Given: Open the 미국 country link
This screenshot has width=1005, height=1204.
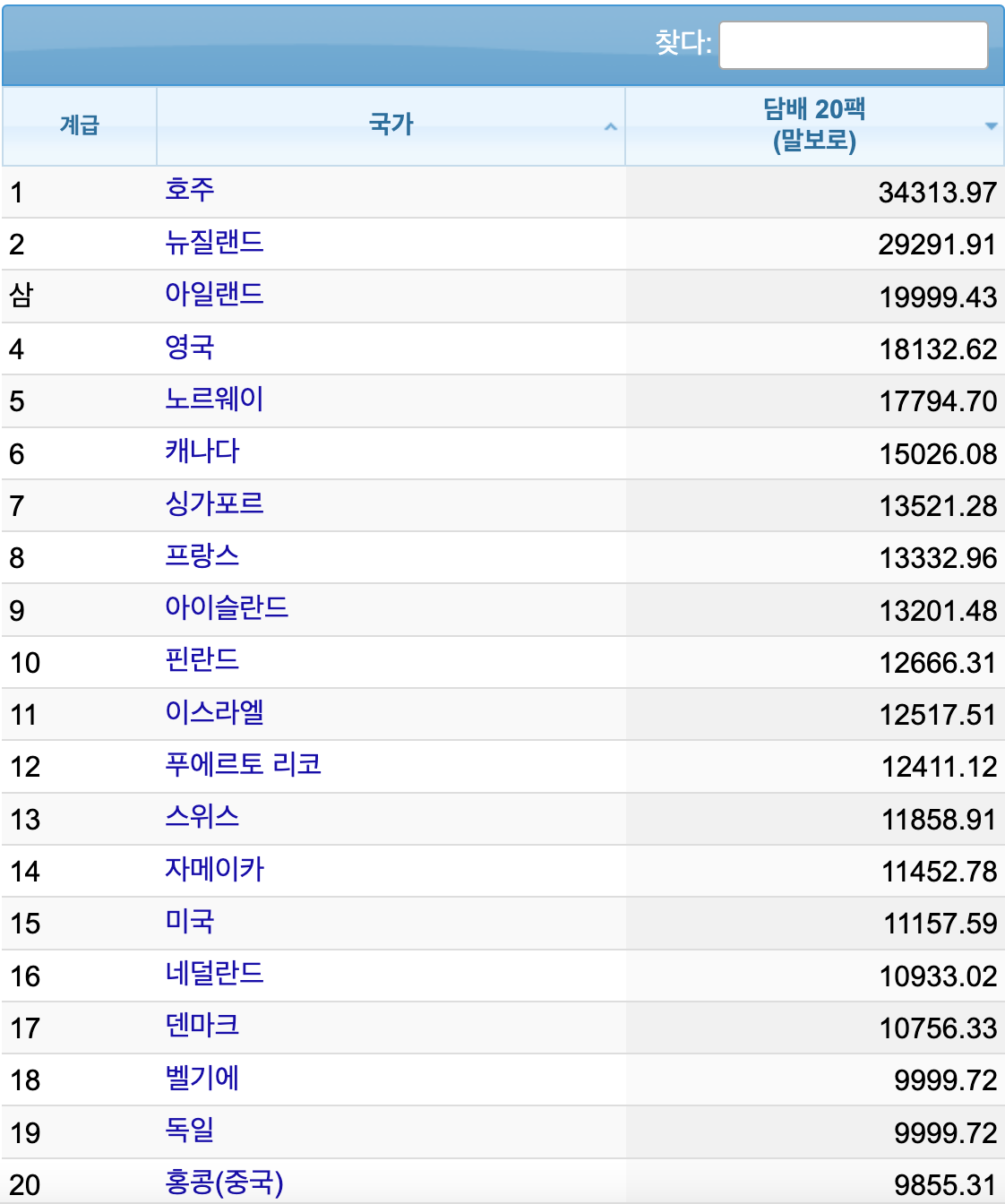Looking at the screenshot, I should 190,921.
